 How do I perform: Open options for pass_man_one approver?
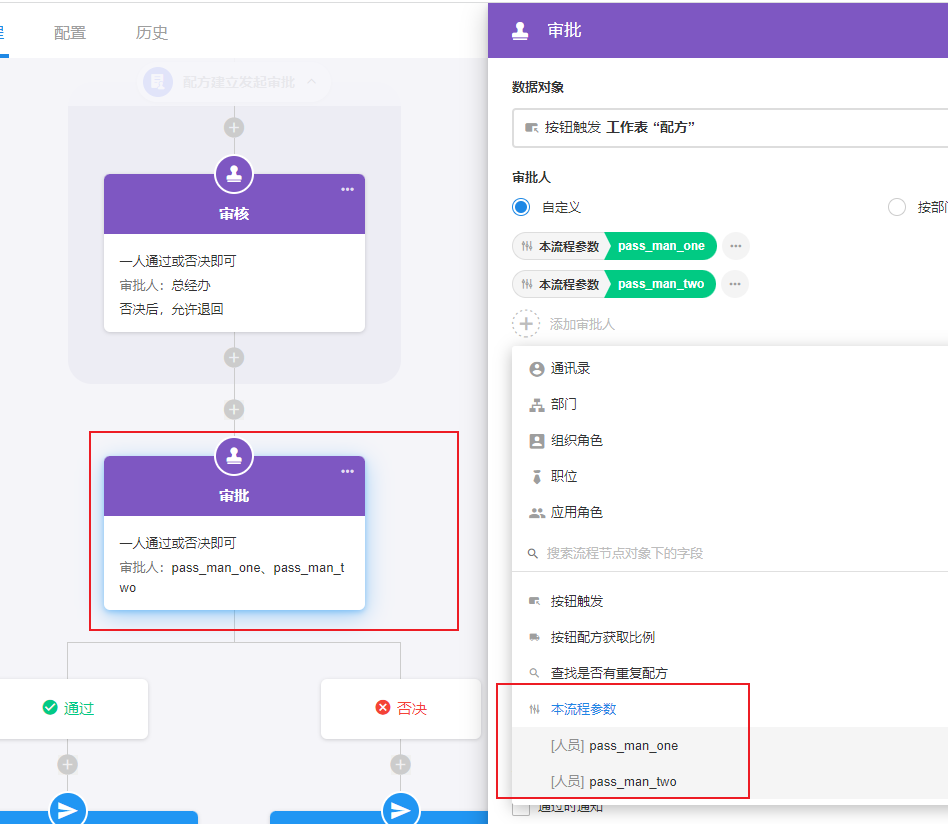point(736,246)
